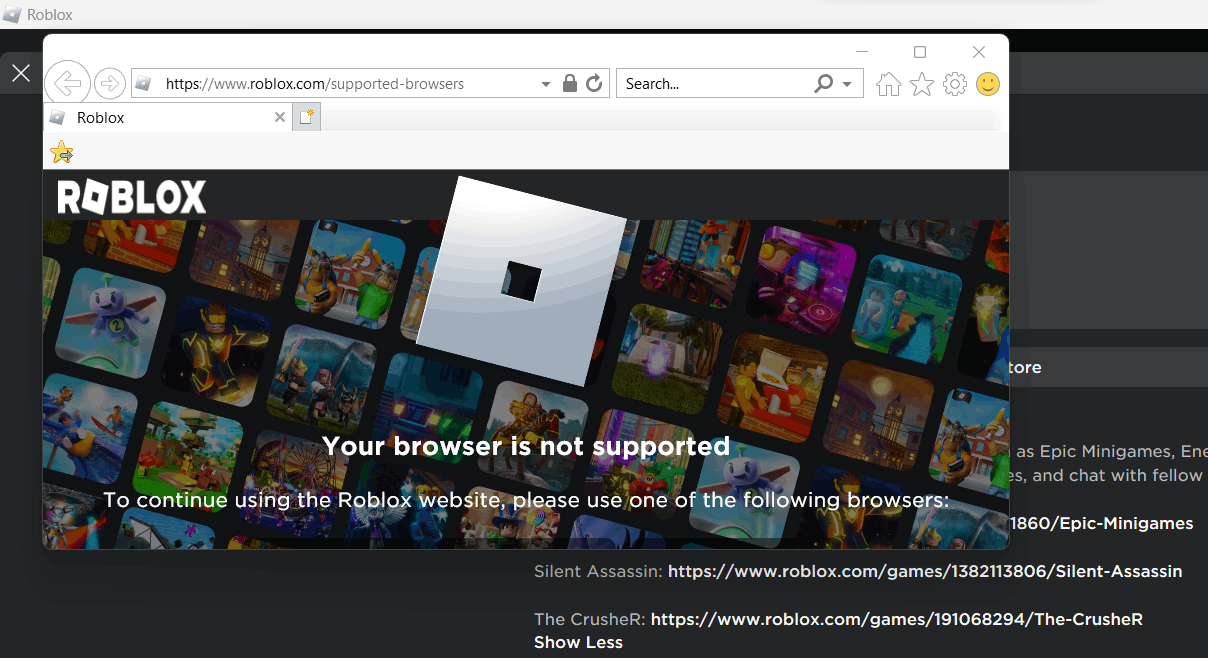Viewport: 1208px width, 658px height.
Task: Click the browser Back arrow button
Action: (x=68, y=84)
